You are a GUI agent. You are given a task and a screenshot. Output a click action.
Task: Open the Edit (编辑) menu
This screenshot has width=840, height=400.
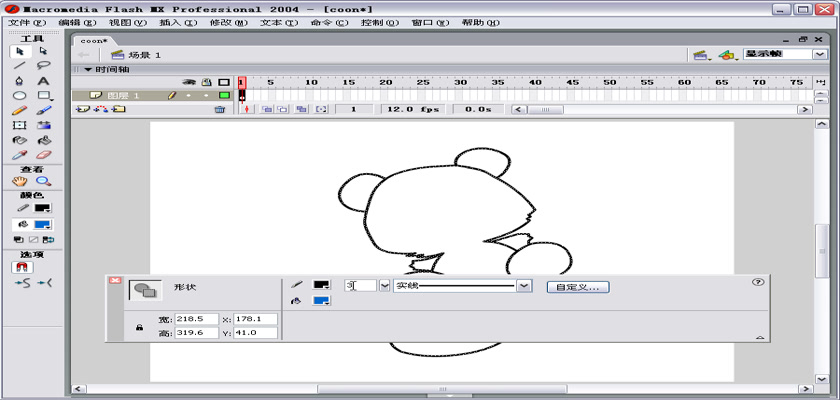[x=78, y=23]
